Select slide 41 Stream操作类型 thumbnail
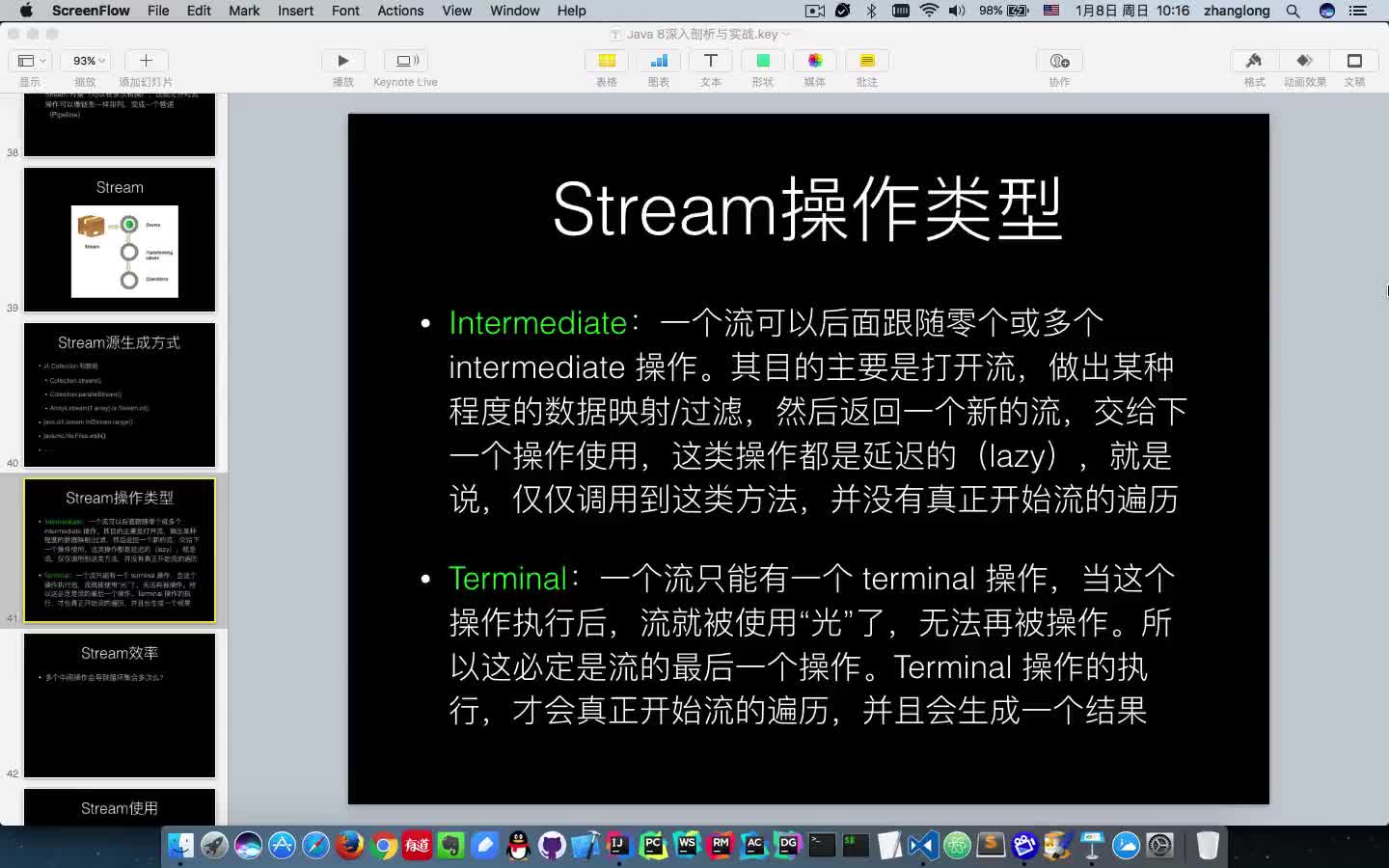The width and height of the screenshot is (1389, 868). tap(120, 550)
